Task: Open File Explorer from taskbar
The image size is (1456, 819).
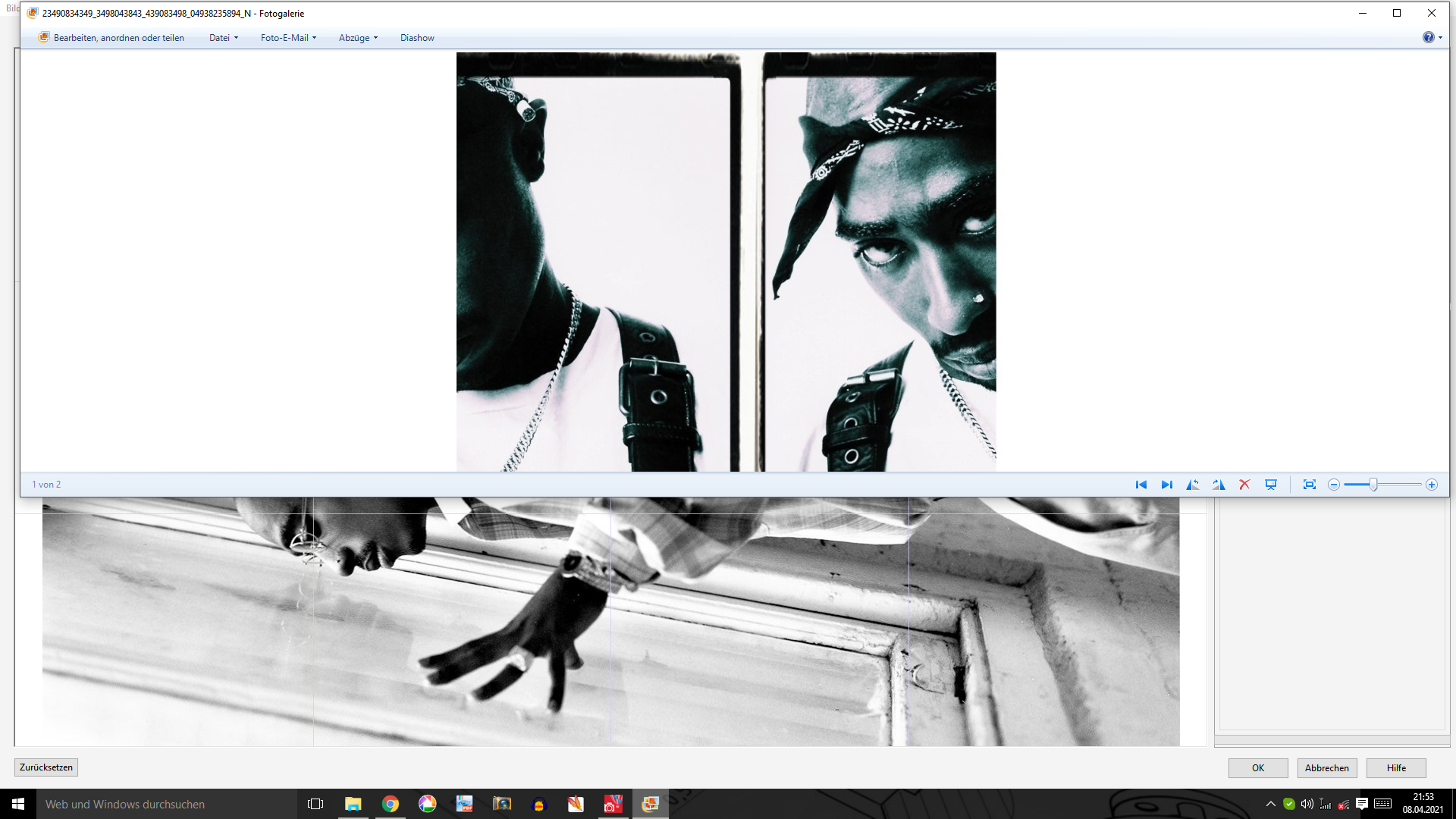Action: (x=353, y=804)
